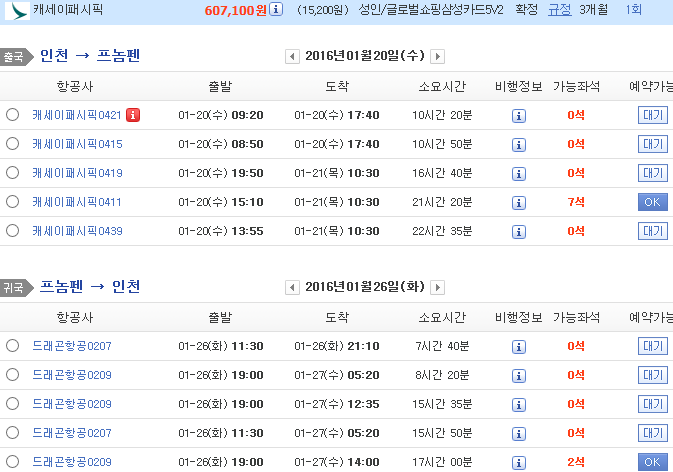Viewport: 673px width, 472px height.
Task: Open flight info icon for 캐세이패시픽0419 row
Action: coord(519,174)
